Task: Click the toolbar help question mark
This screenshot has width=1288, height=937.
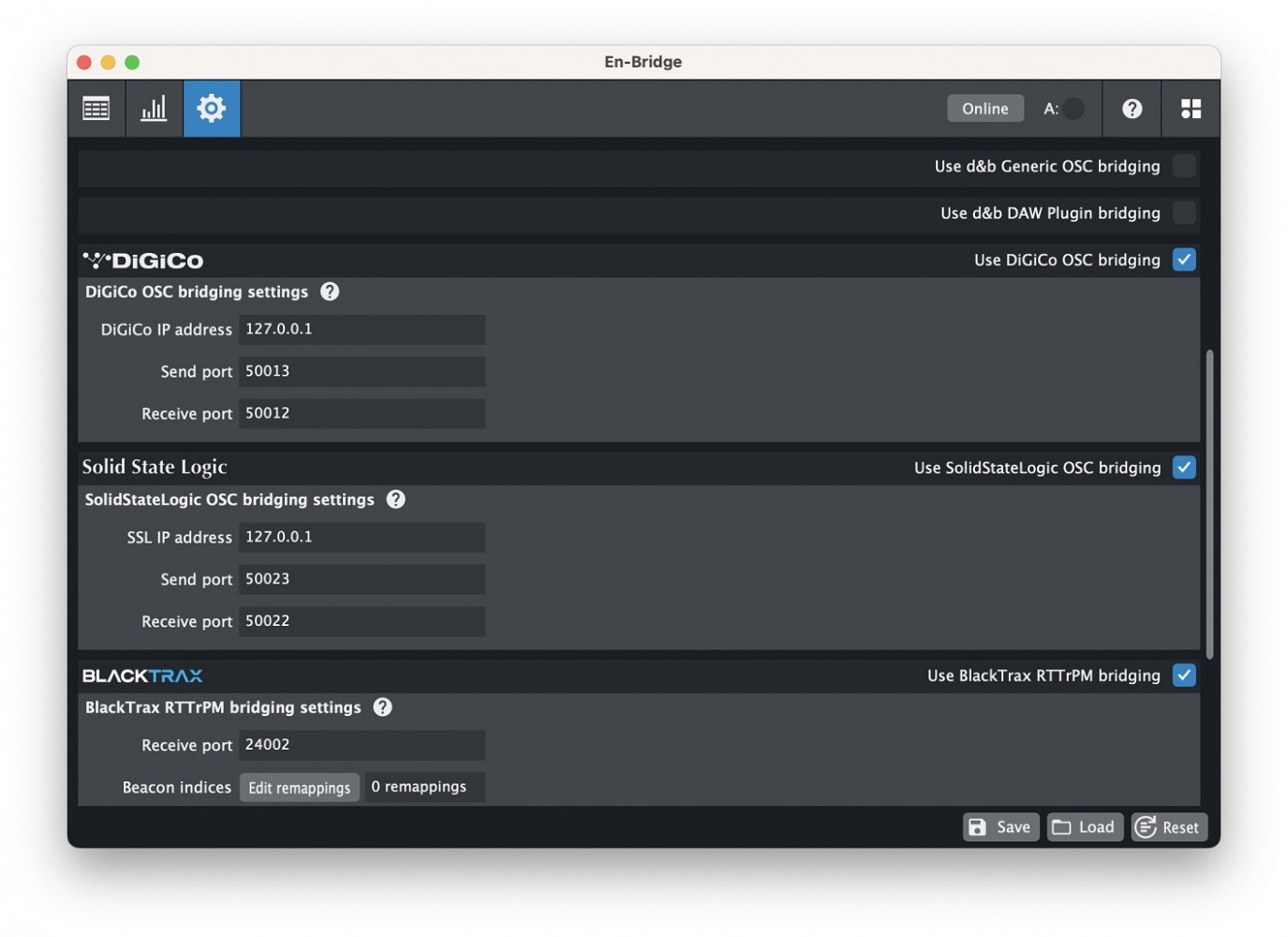Action: pyautogui.click(x=1132, y=109)
